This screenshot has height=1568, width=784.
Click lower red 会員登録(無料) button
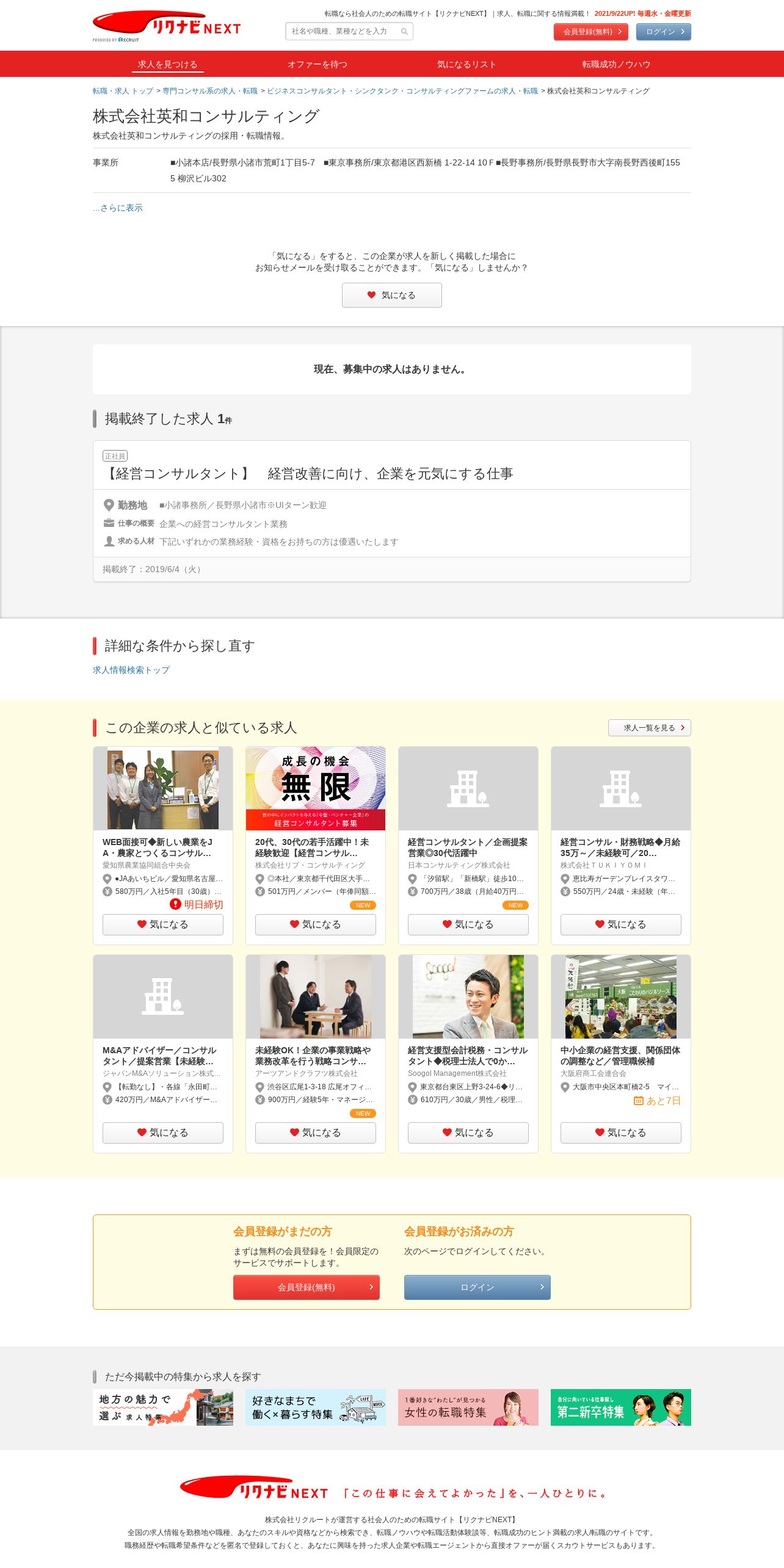307,1287
